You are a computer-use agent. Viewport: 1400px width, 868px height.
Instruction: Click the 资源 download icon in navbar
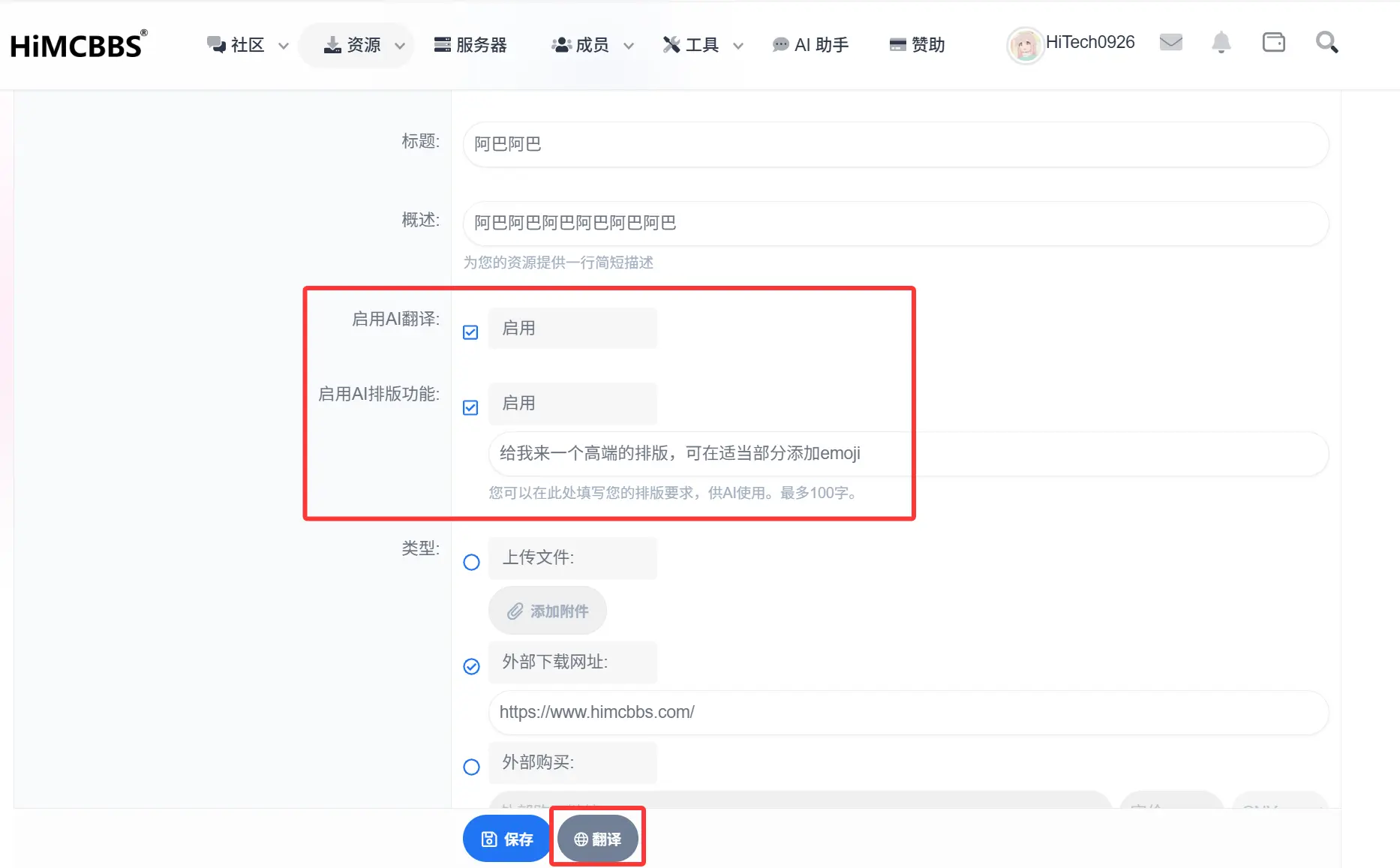333,44
